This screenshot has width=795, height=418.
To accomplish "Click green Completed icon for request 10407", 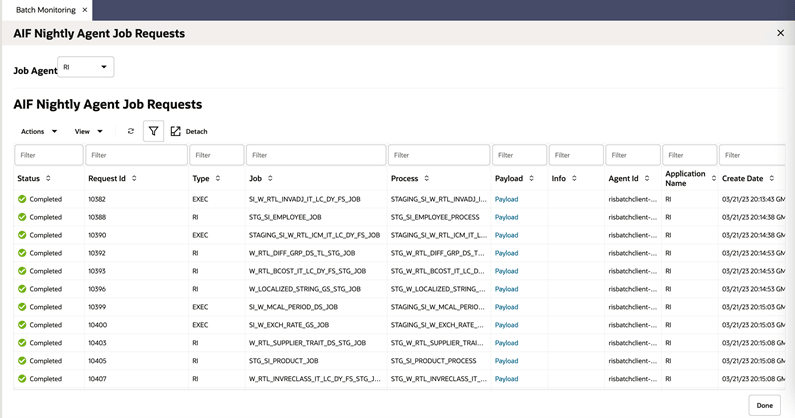I will coord(22,379).
